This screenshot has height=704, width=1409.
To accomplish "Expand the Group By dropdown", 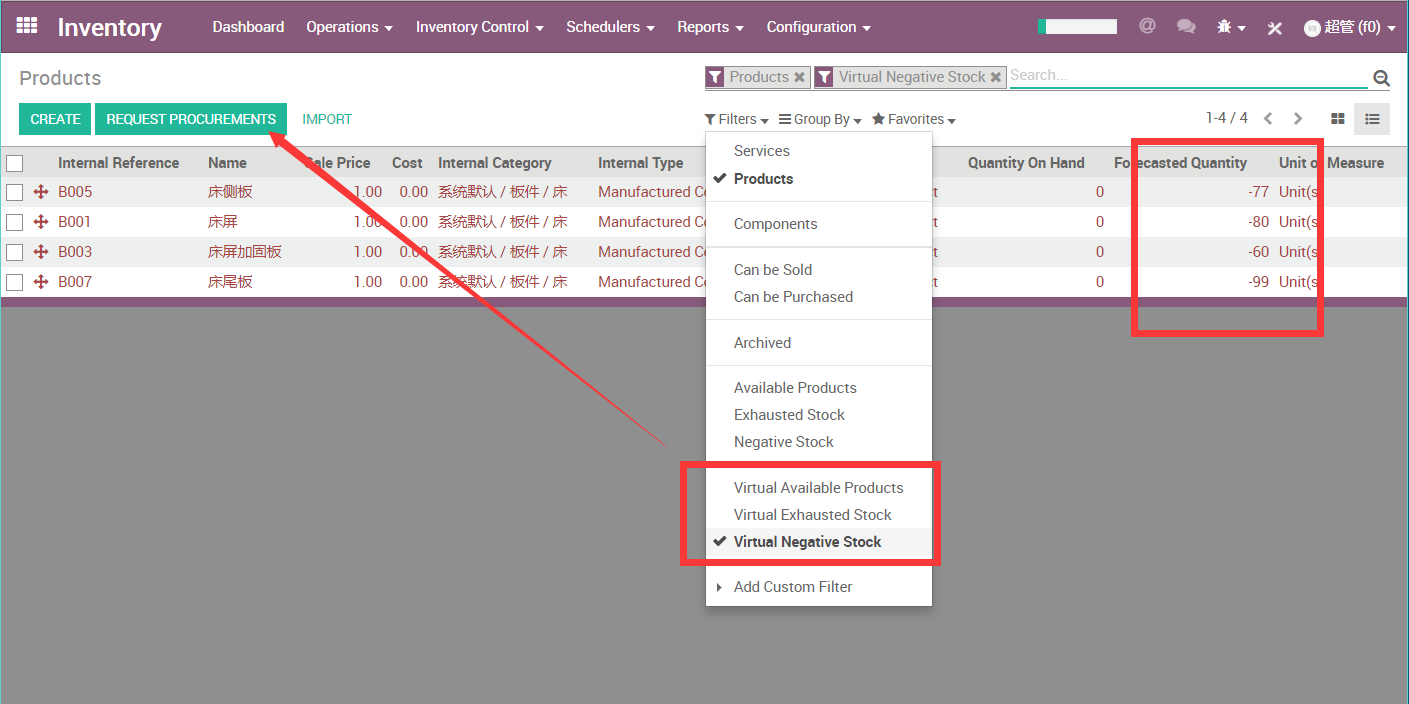I will click(820, 119).
